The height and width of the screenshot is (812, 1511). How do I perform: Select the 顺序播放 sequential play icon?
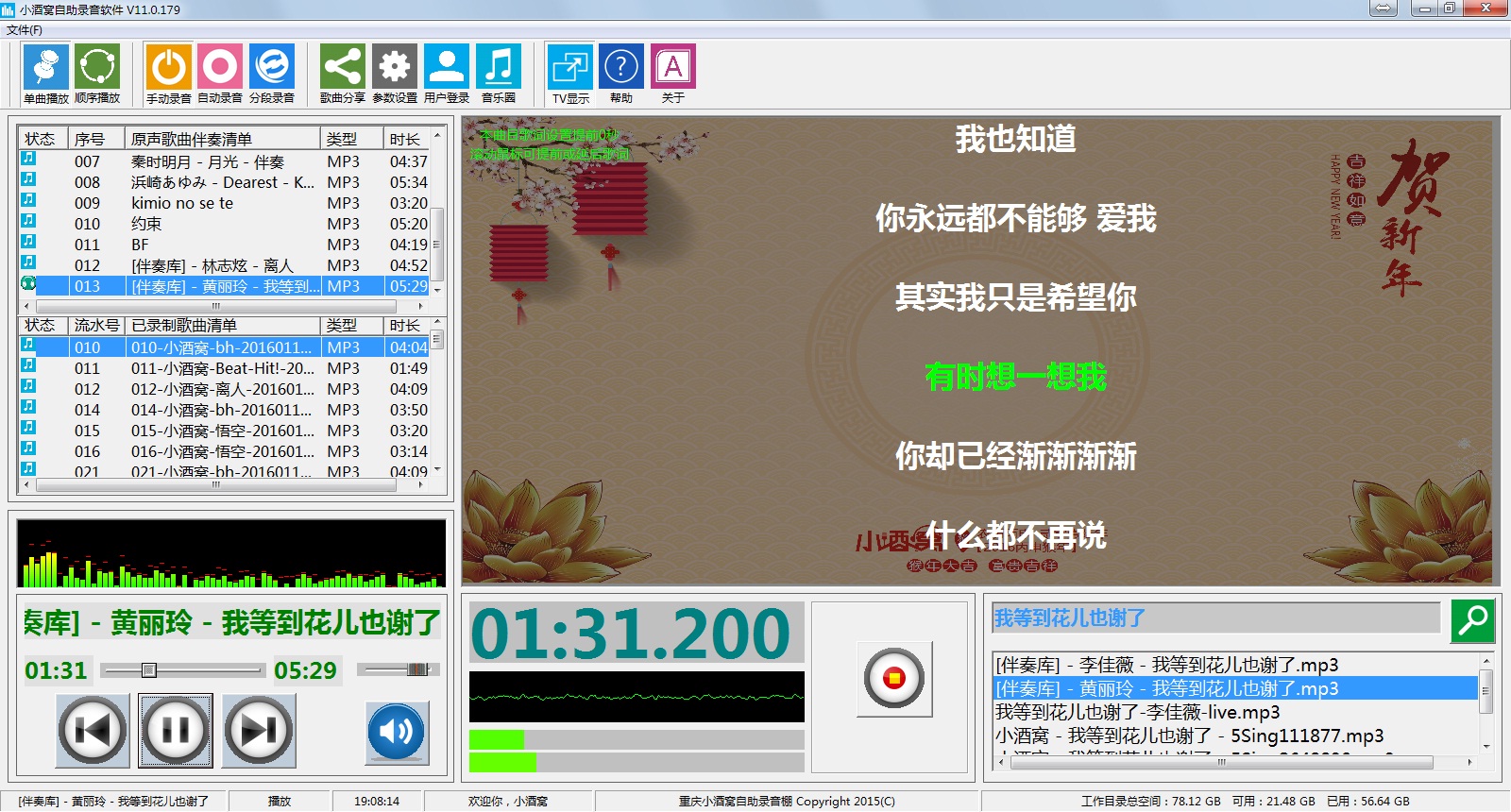coord(97,68)
